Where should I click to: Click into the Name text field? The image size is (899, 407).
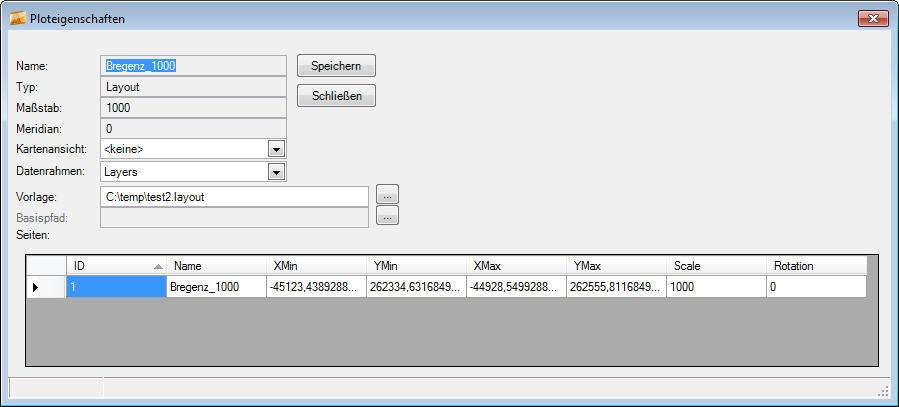point(194,66)
